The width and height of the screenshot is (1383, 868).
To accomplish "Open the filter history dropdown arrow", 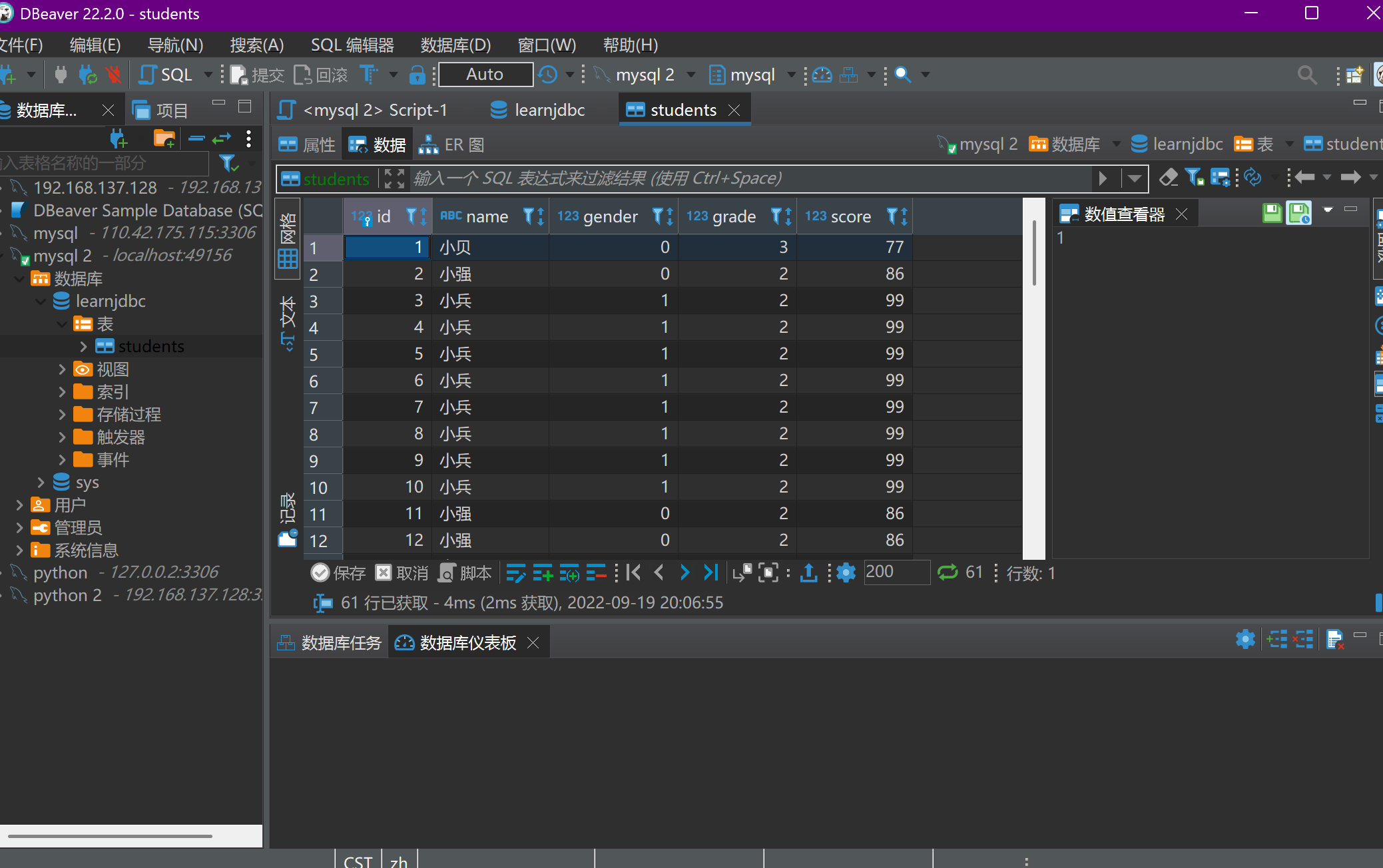I will (x=1135, y=178).
